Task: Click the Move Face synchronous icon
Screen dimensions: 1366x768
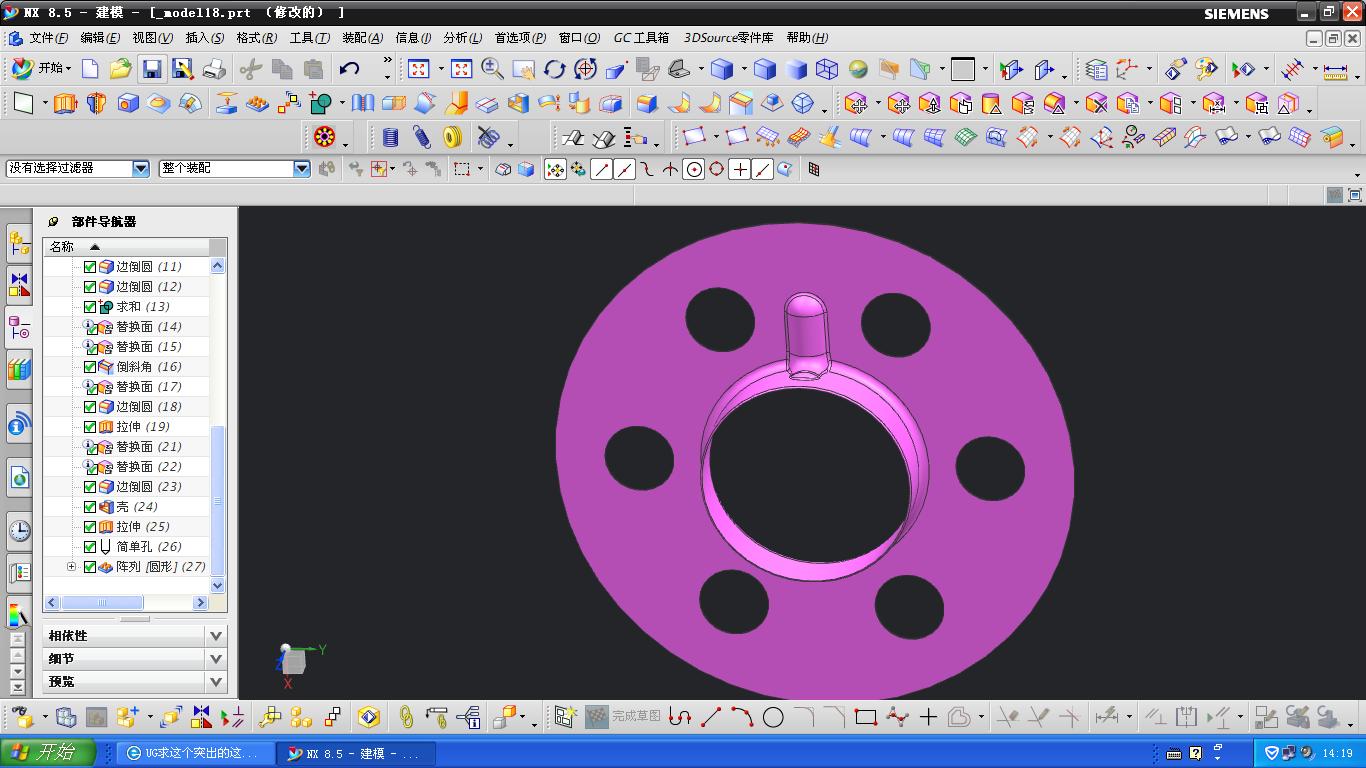Action: (x=856, y=103)
